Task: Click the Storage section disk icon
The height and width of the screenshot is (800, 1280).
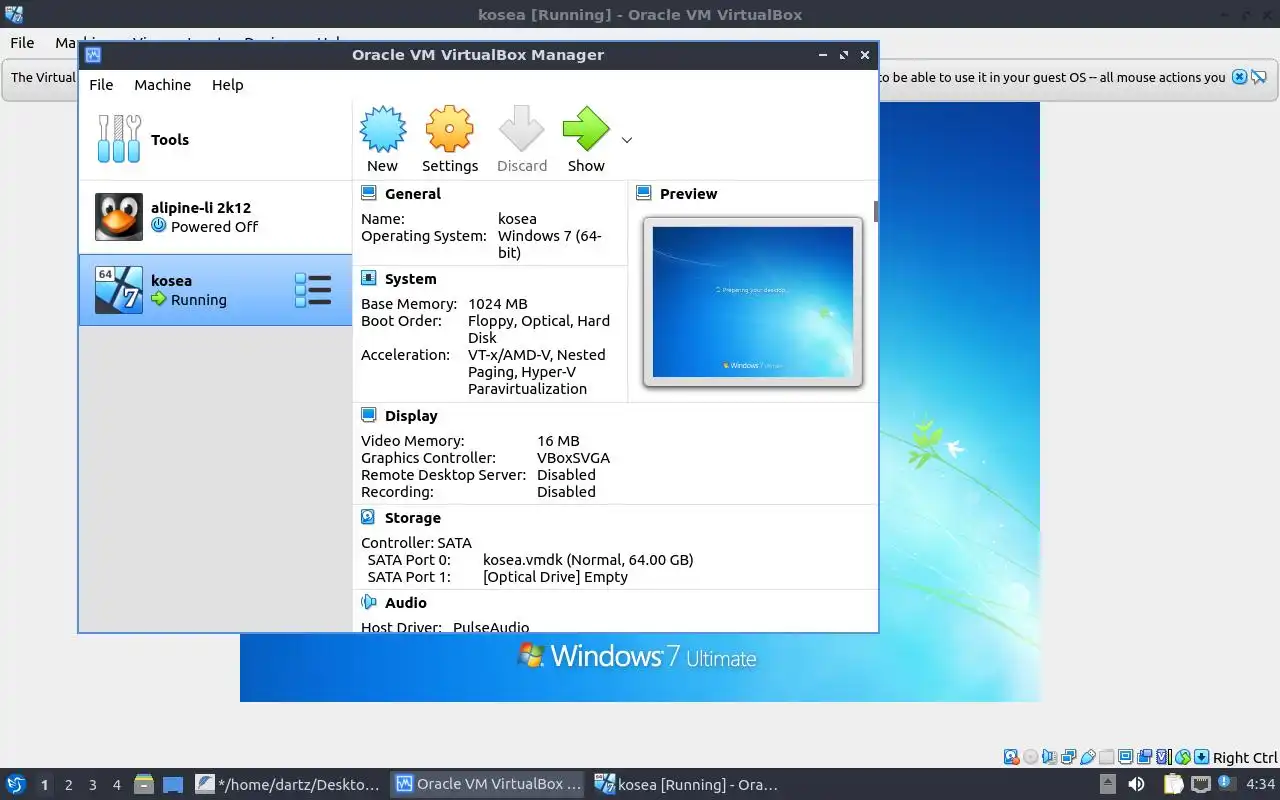Action: [x=368, y=517]
